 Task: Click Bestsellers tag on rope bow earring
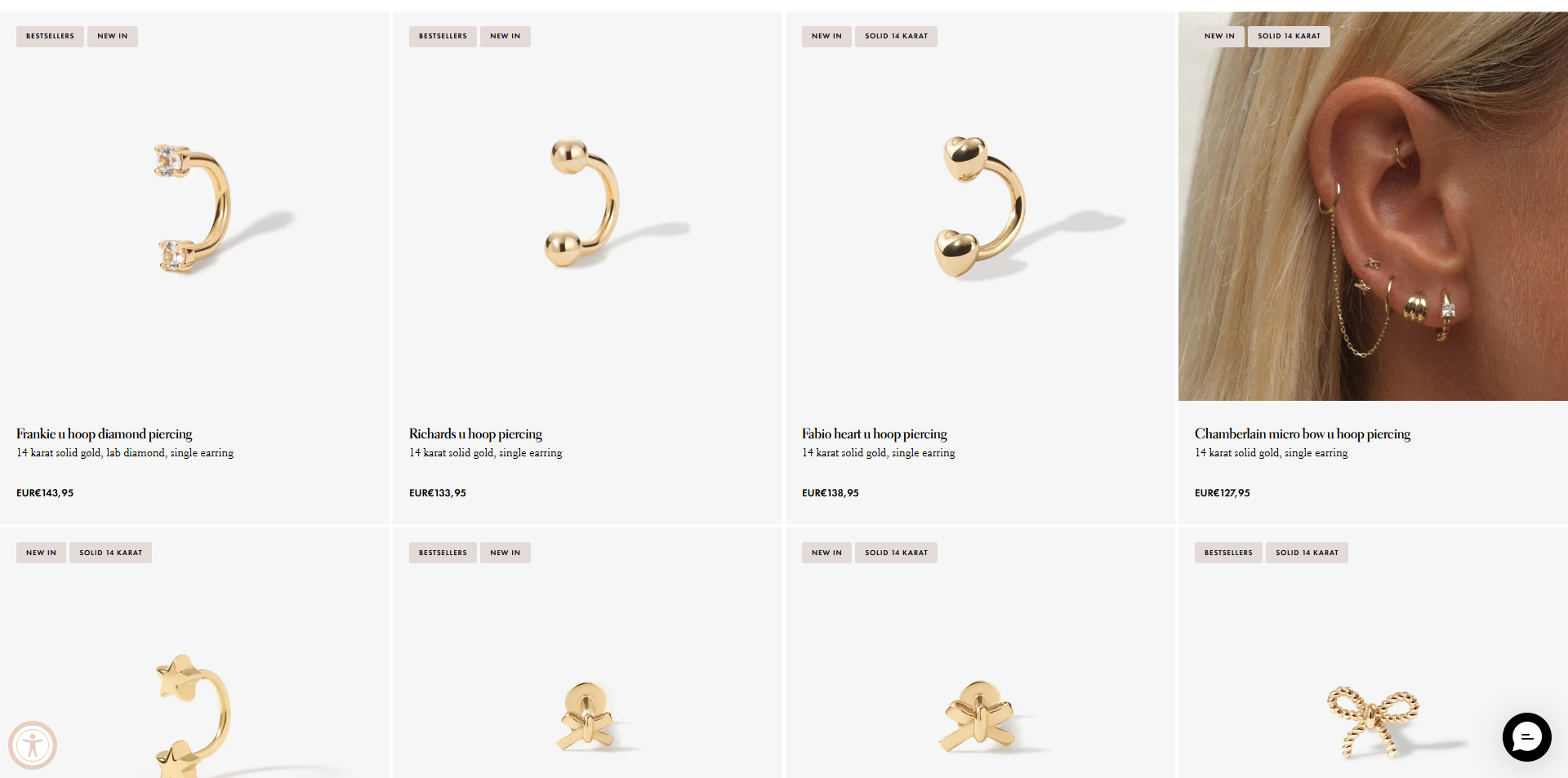click(x=1228, y=553)
